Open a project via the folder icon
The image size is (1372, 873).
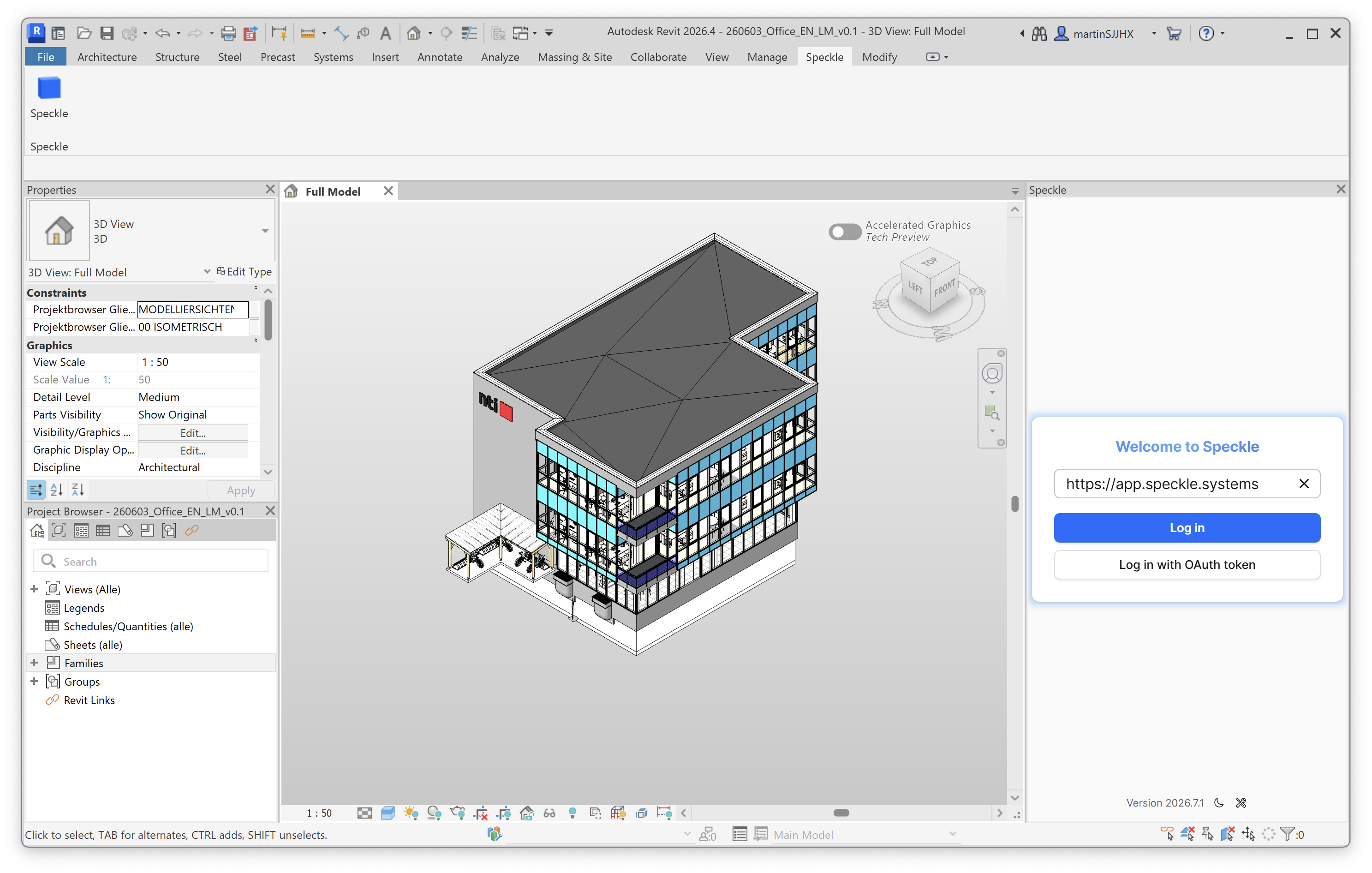click(84, 33)
